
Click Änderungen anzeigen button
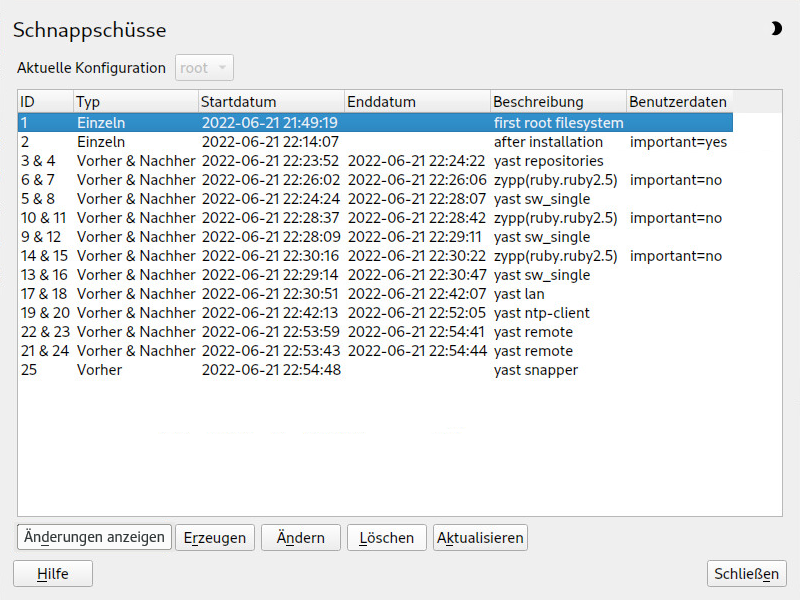click(94, 537)
